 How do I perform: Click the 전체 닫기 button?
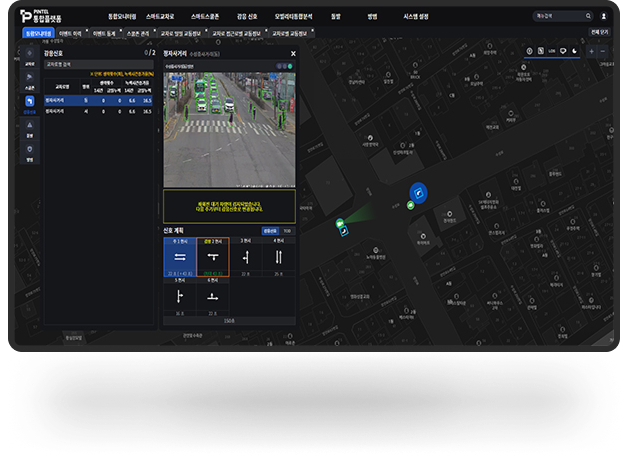pos(600,33)
